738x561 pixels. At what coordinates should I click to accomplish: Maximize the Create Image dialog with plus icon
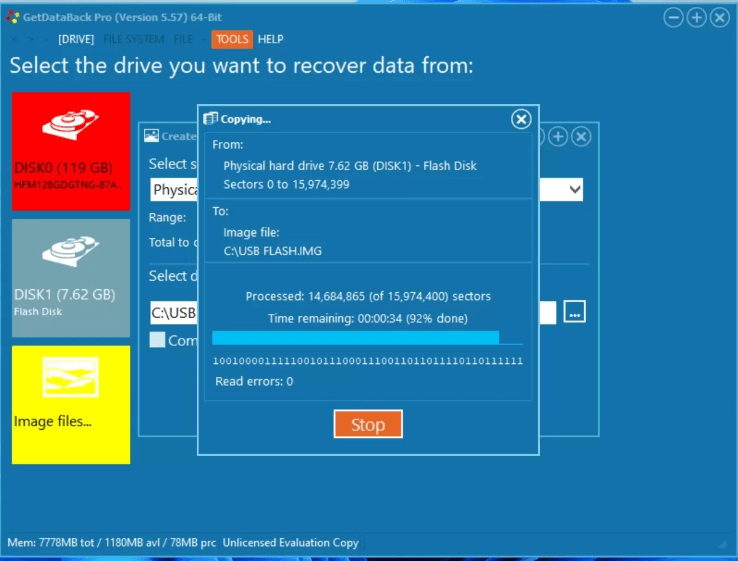tap(558, 137)
